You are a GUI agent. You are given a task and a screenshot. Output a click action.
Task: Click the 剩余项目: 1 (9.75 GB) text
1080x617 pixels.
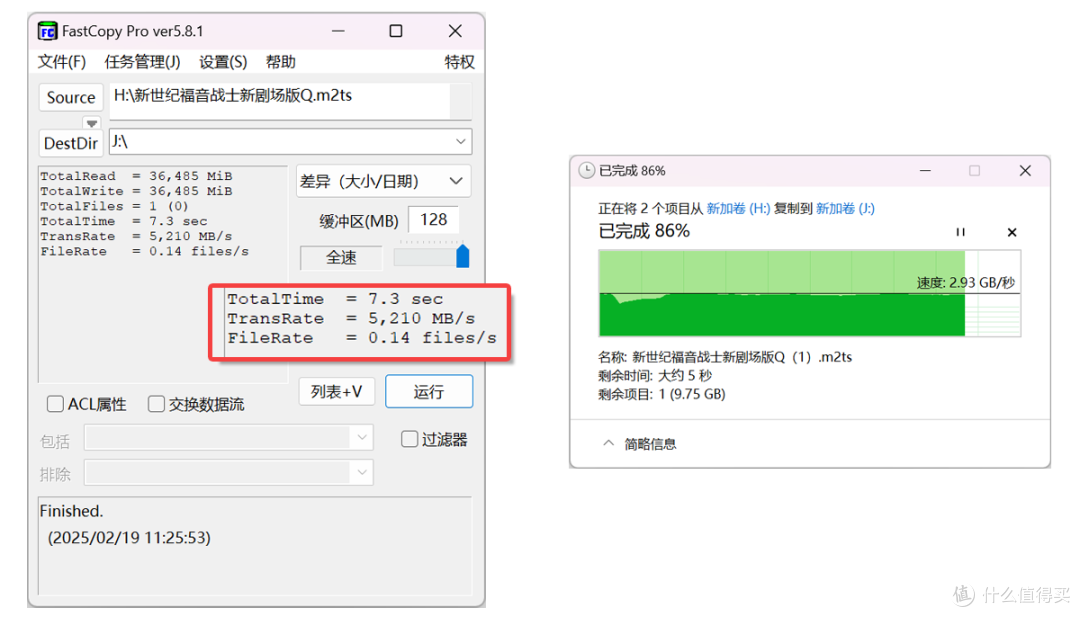point(661,394)
